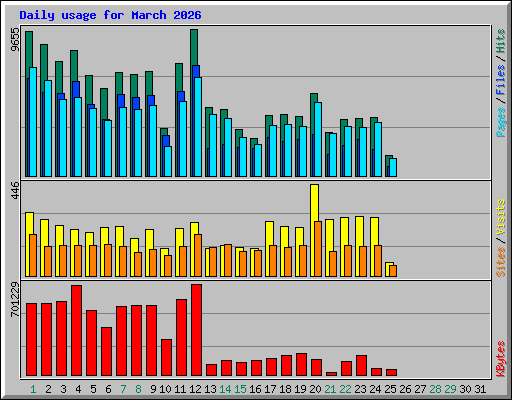Screen dimensions: 512x400
Task: Select day 31 on the date axis
Action: pos(480,389)
